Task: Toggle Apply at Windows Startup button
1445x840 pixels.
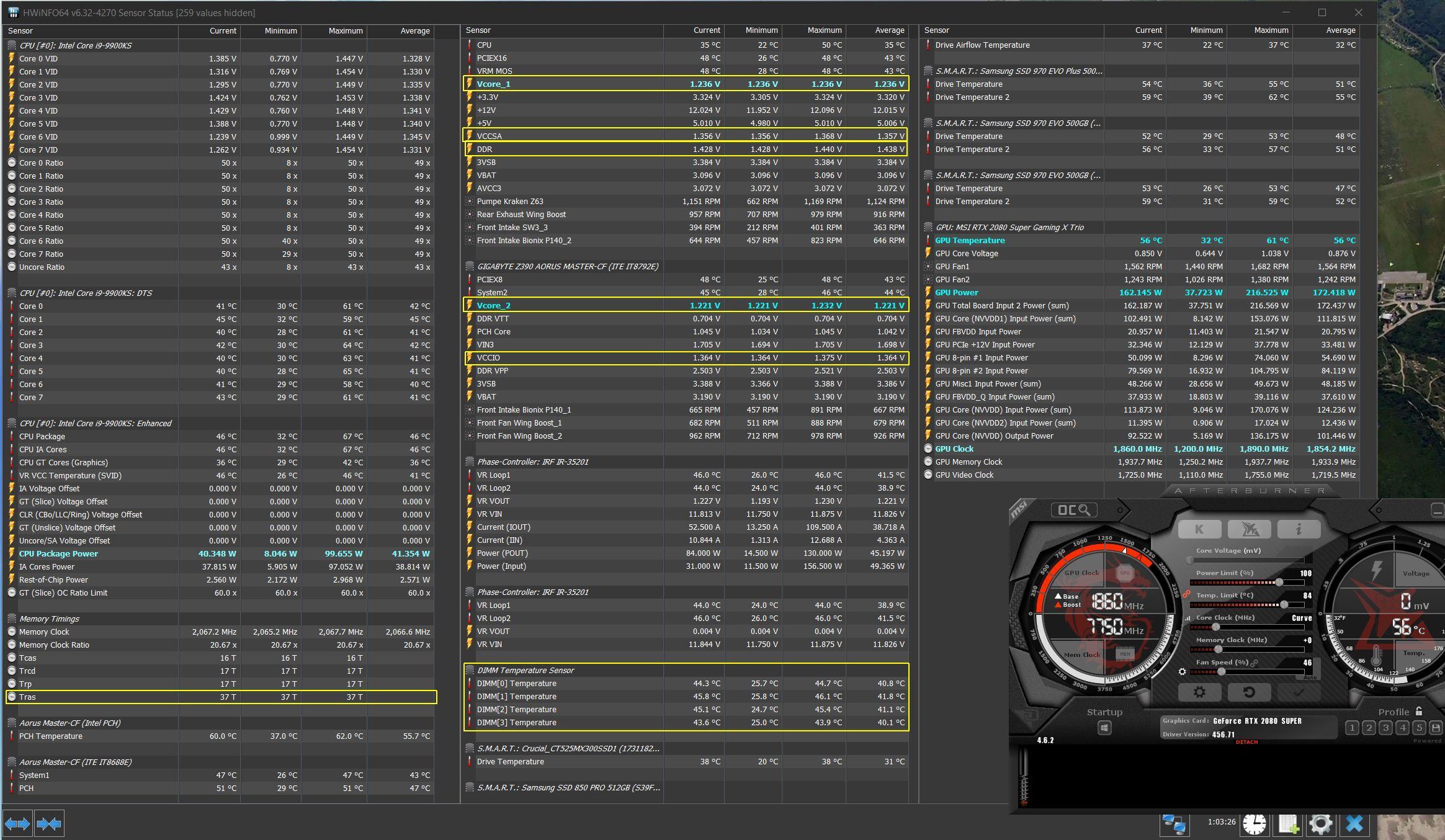Action: point(1104,728)
